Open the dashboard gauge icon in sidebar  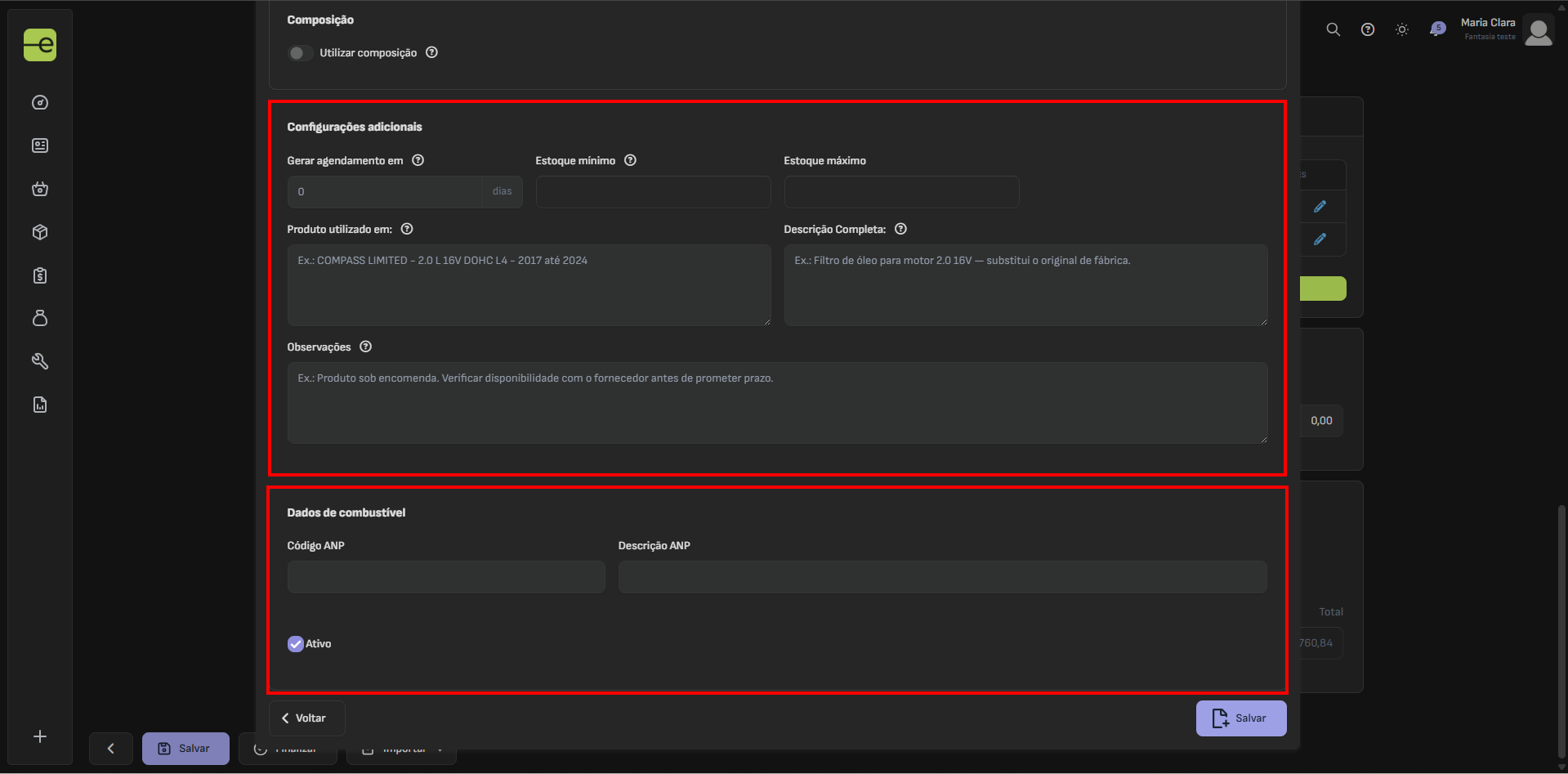coord(40,103)
